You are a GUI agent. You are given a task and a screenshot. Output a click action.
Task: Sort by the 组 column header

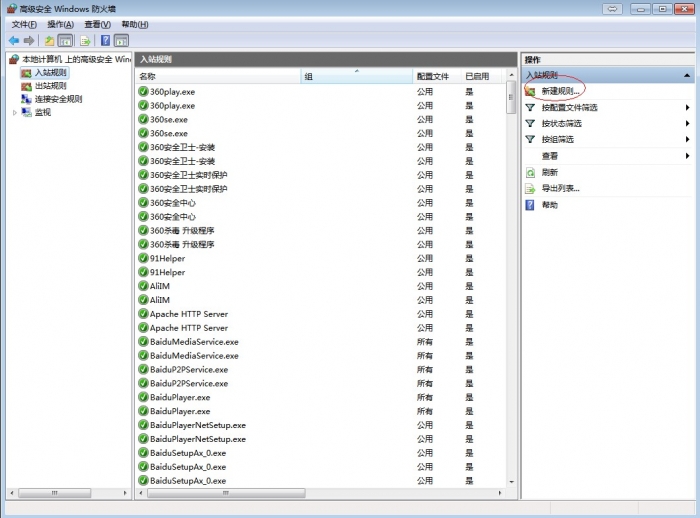[357, 76]
